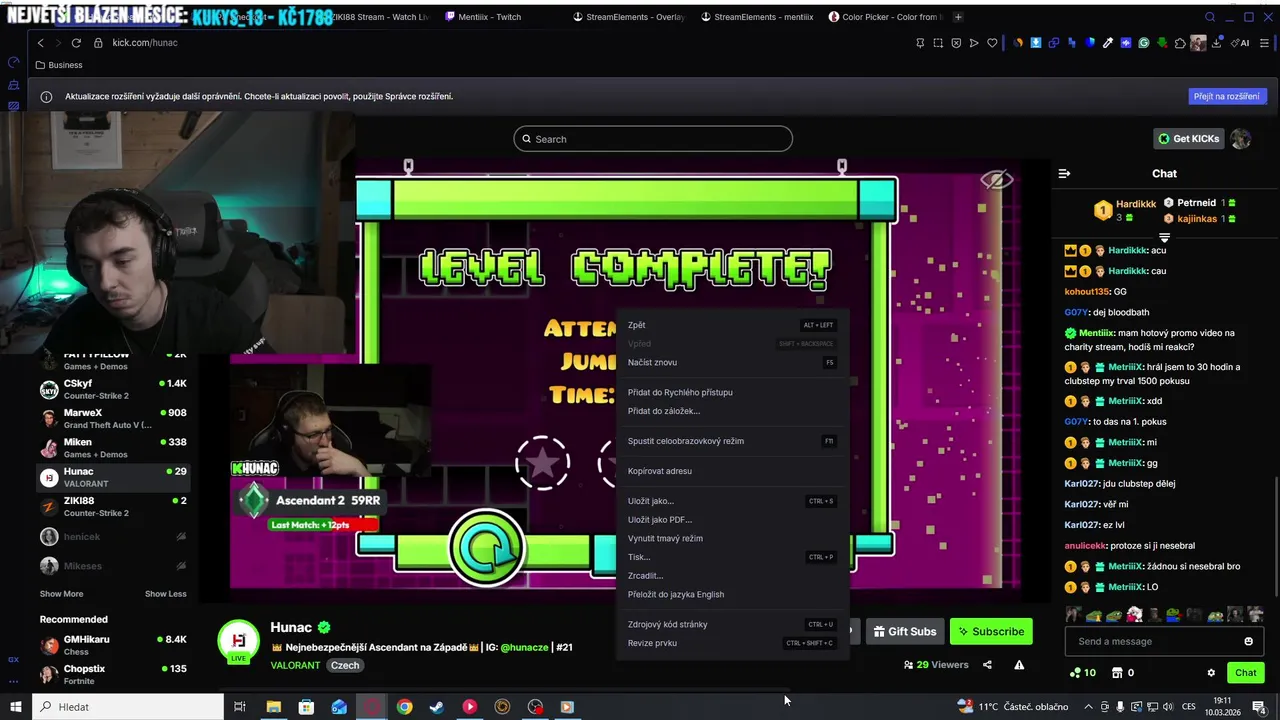Open a new browser tab with plus
1280x720 pixels.
958,17
